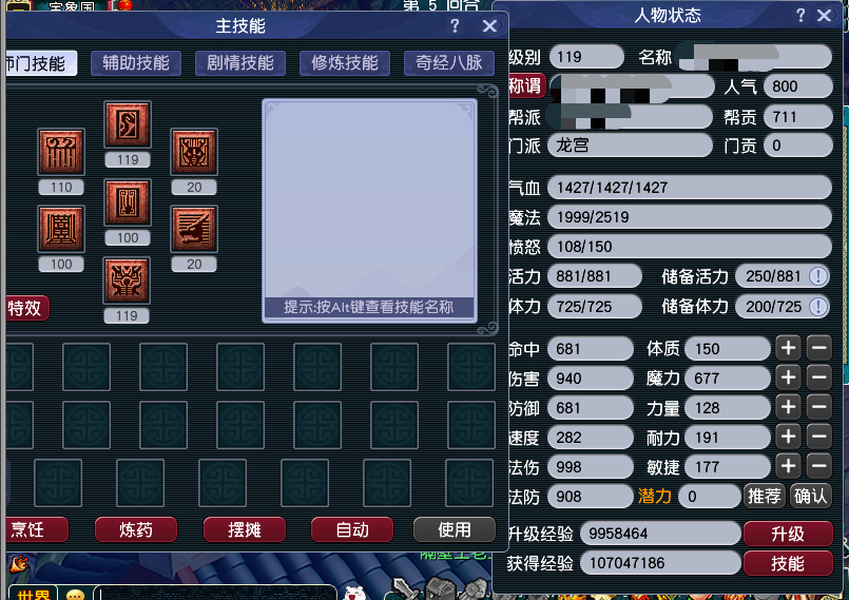Click the smiley emoji chat icon
This screenshot has width=849, height=600.
pyautogui.click(x=75, y=594)
